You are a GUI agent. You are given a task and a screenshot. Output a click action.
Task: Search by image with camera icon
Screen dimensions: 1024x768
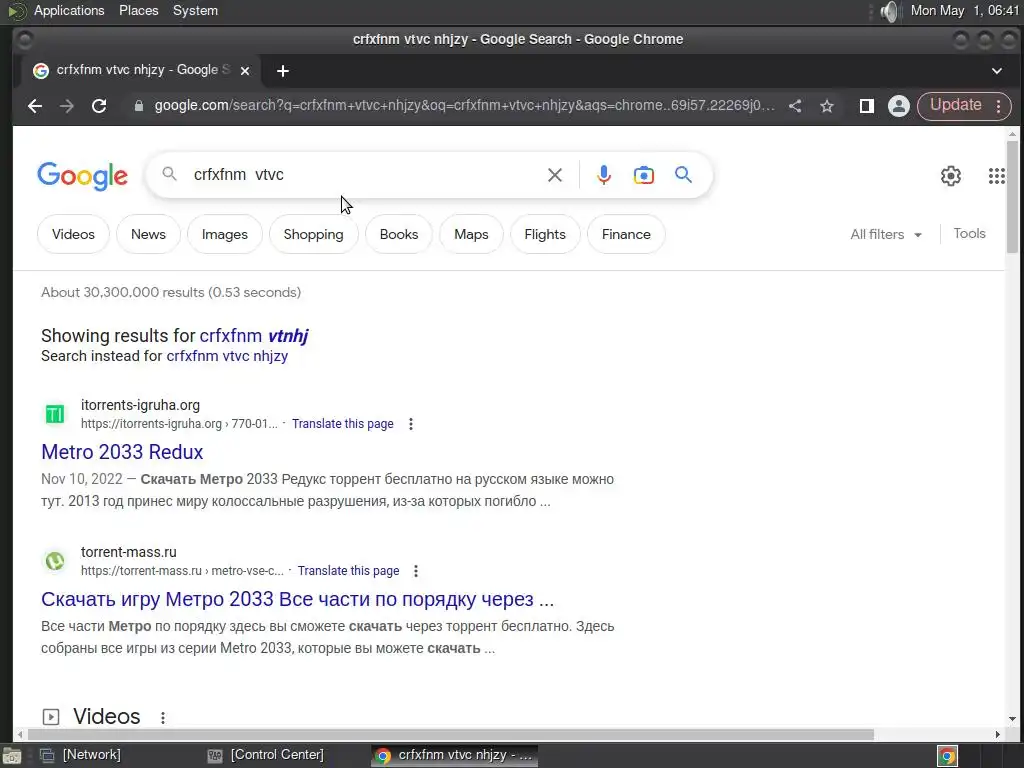tap(643, 175)
